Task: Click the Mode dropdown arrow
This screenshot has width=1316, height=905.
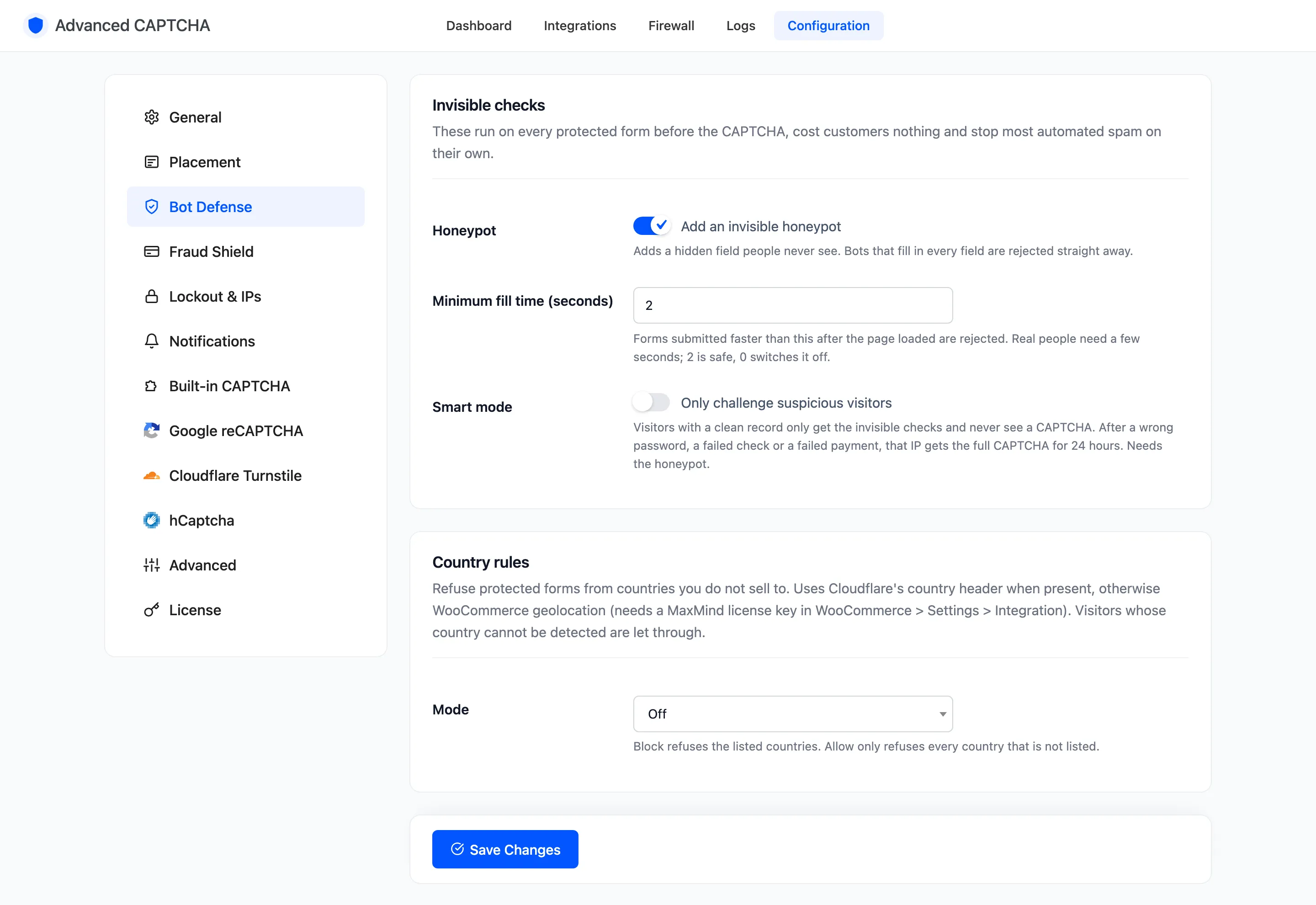Action: (x=943, y=714)
